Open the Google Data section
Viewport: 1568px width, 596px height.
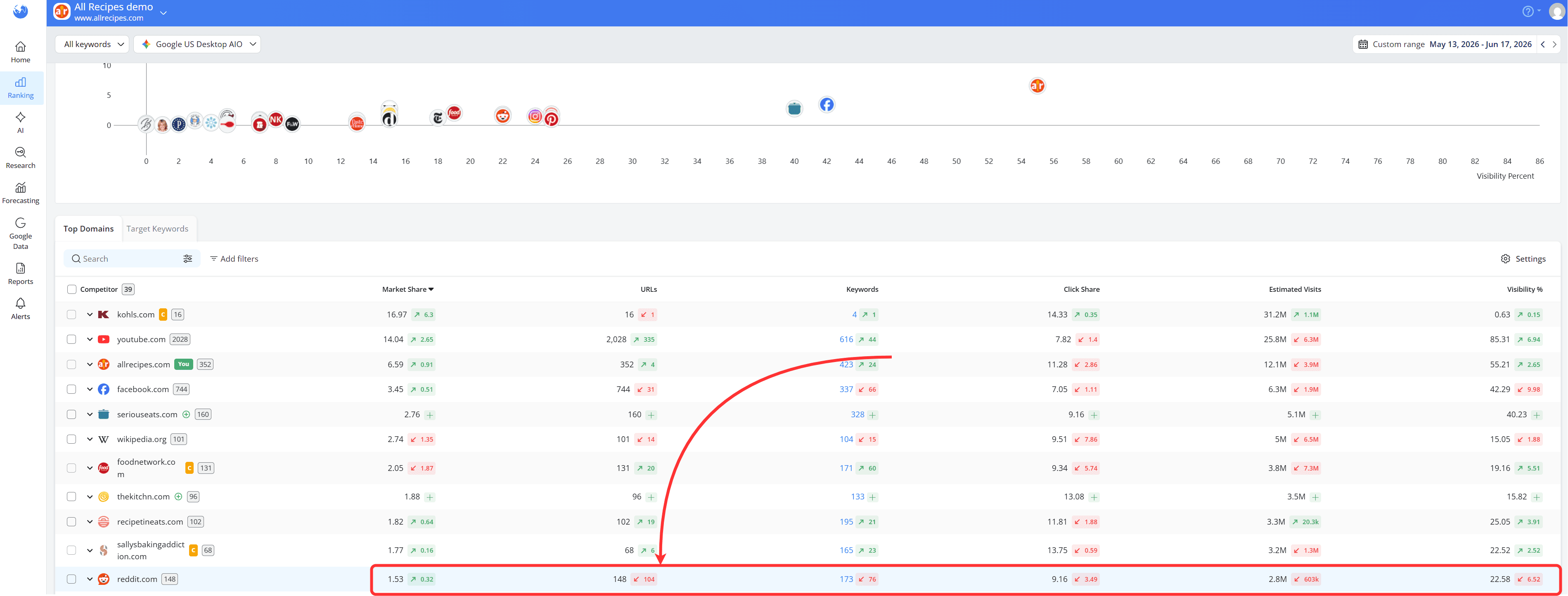pyautogui.click(x=20, y=233)
